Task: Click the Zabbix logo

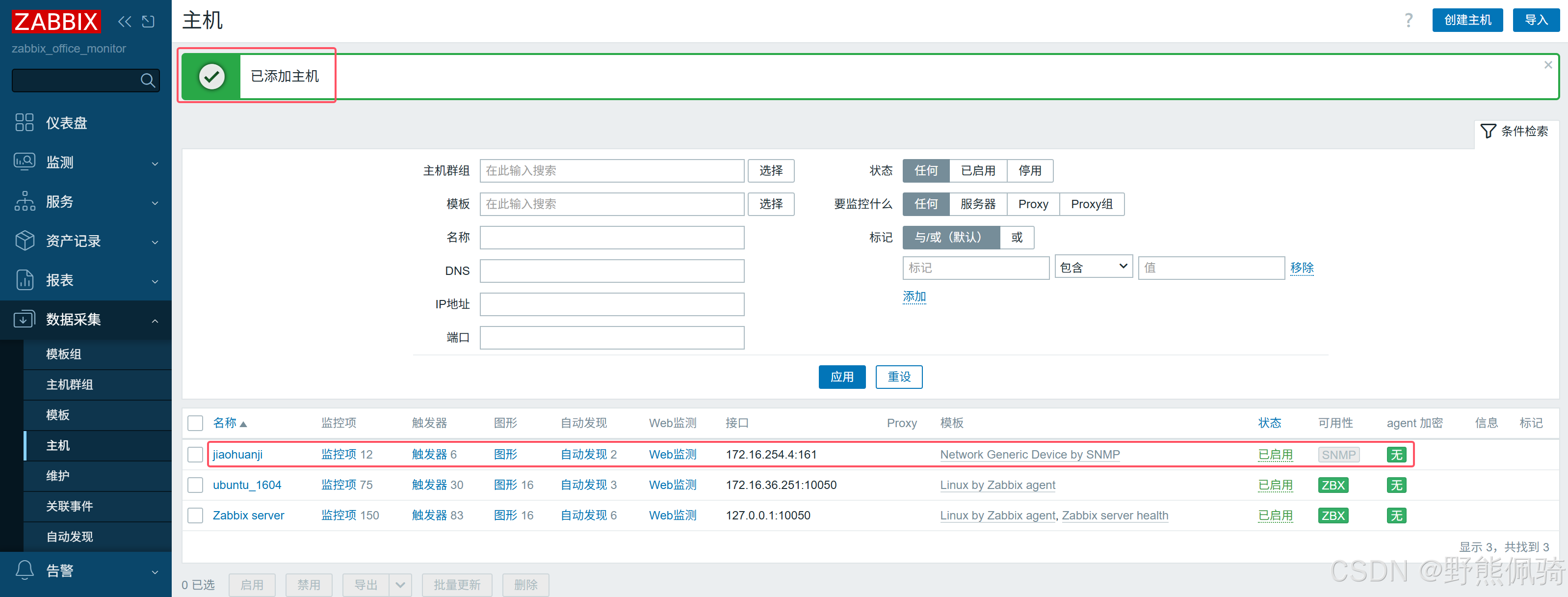Action: [56, 22]
